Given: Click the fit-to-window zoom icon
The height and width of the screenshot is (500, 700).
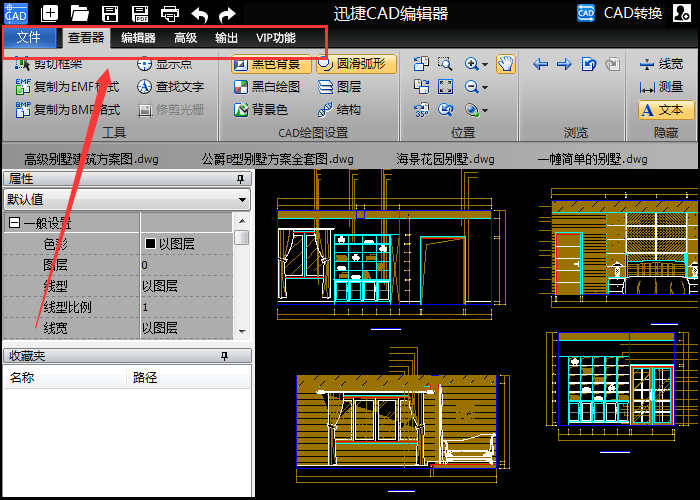Looking at the screenshot, I should pos(445,86).
